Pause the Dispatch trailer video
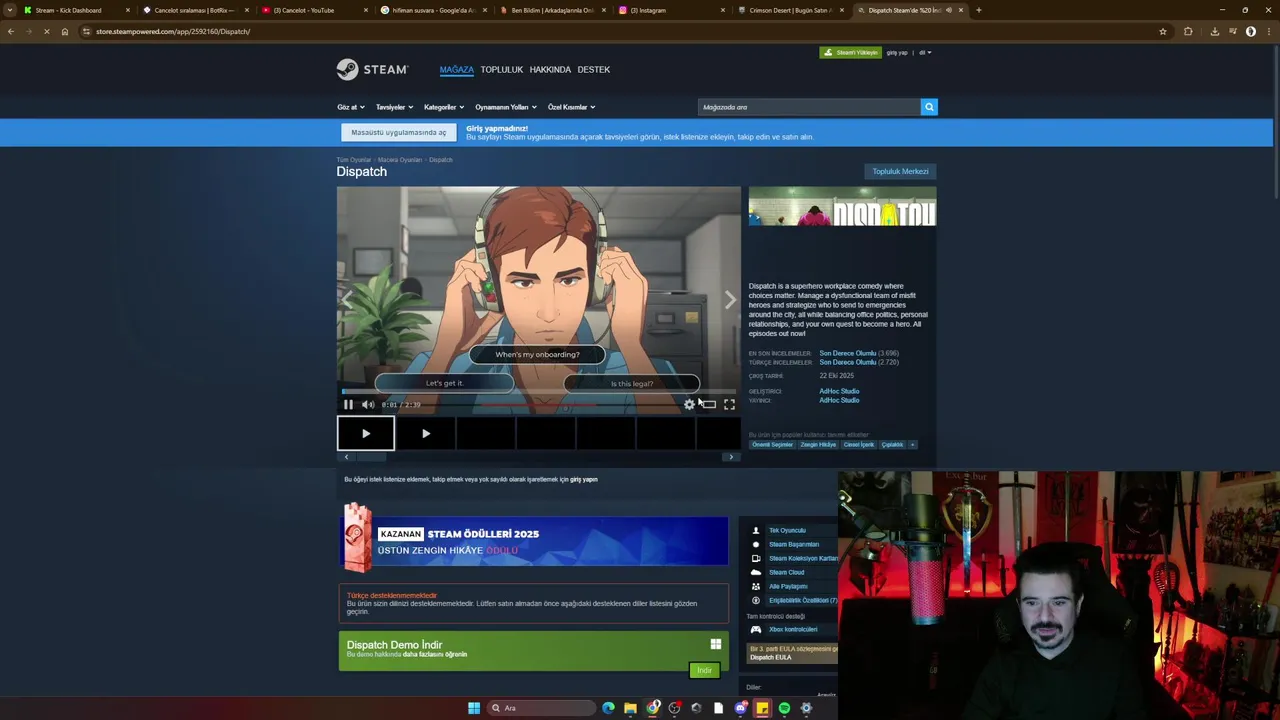The image size is (1280, 720). click(348, 404)
